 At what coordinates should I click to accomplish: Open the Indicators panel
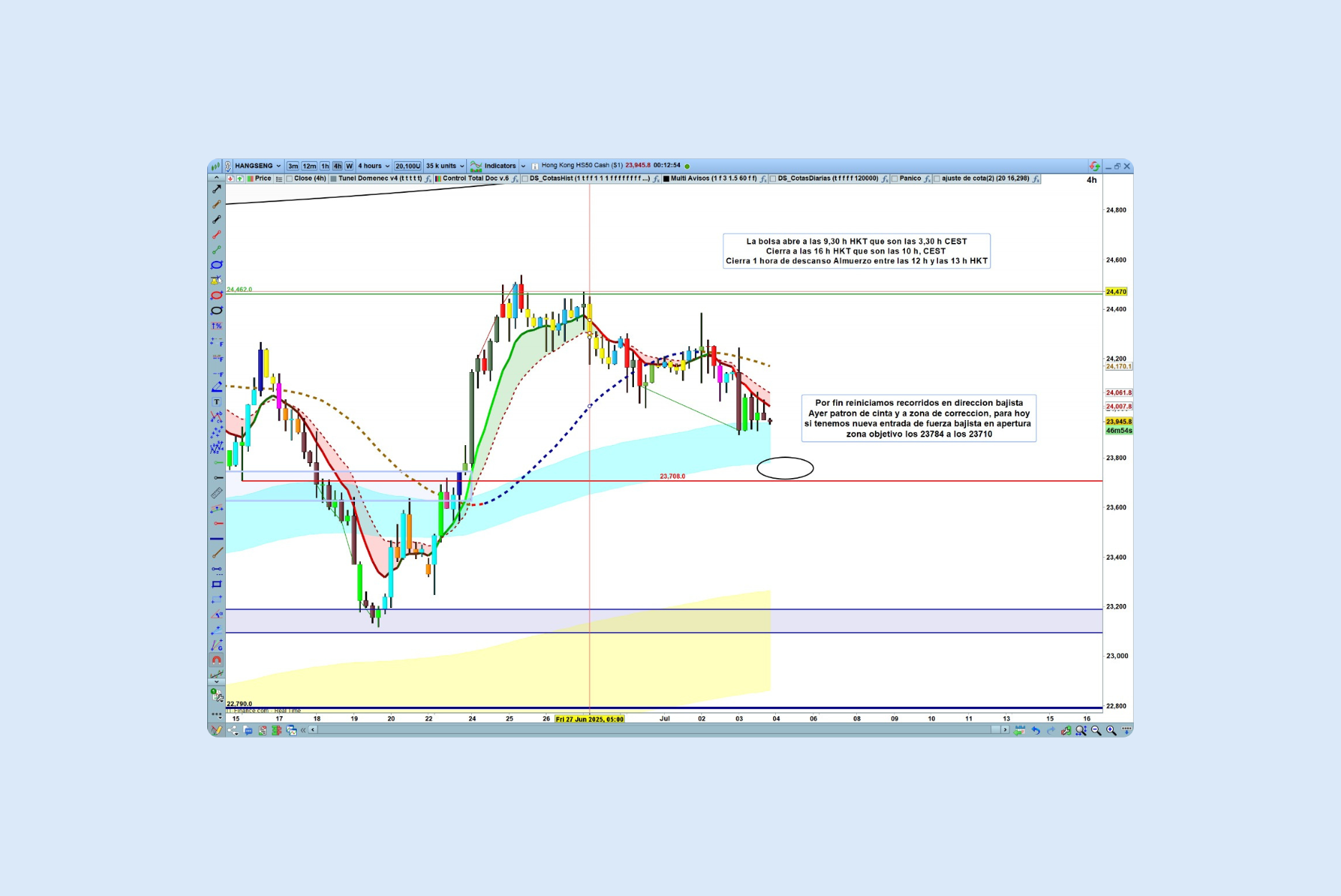click(x=499, y=166)
